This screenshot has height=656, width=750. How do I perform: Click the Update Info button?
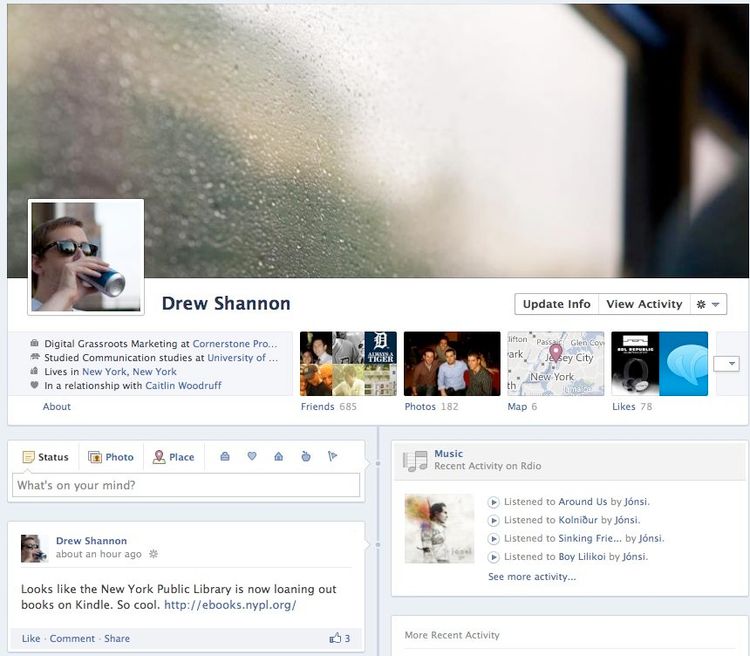click(x=556, y=304)
